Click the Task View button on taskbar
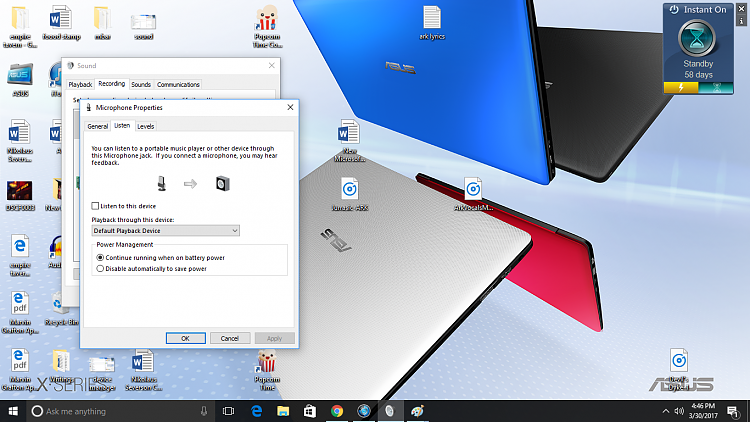 [228, 411]
